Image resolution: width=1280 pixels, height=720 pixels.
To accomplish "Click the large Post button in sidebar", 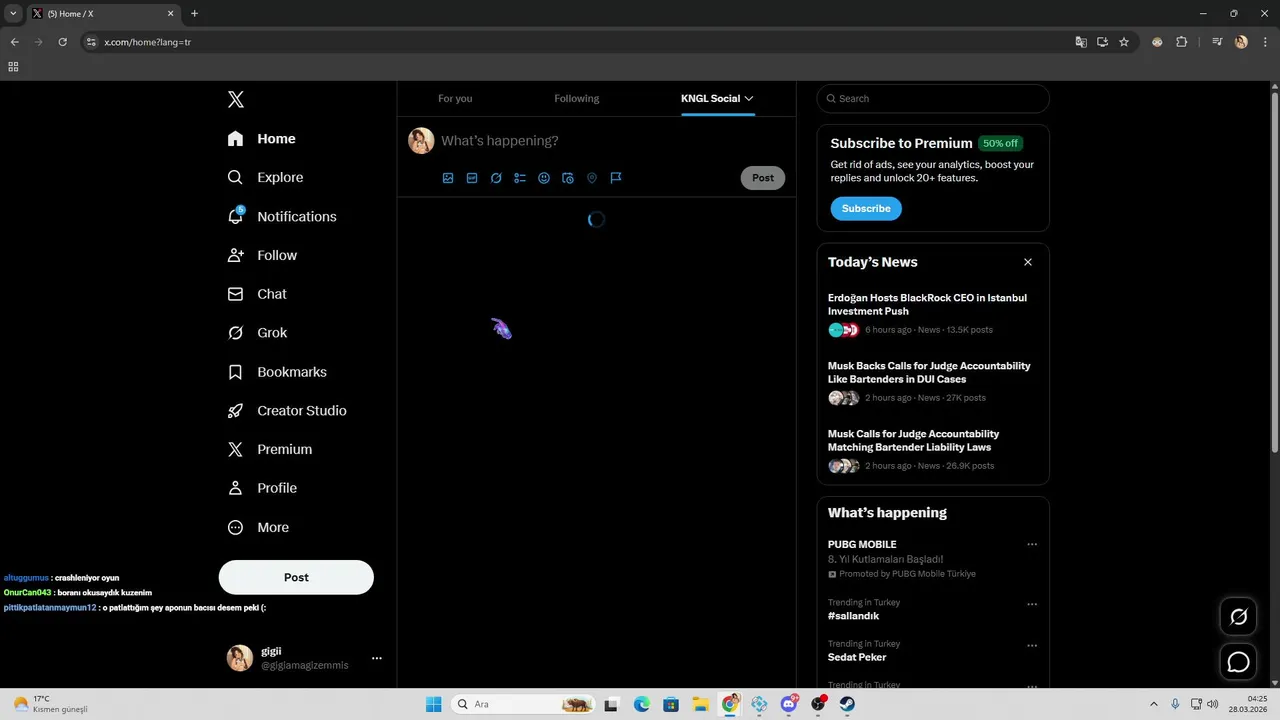I will [x=296, y=577].
